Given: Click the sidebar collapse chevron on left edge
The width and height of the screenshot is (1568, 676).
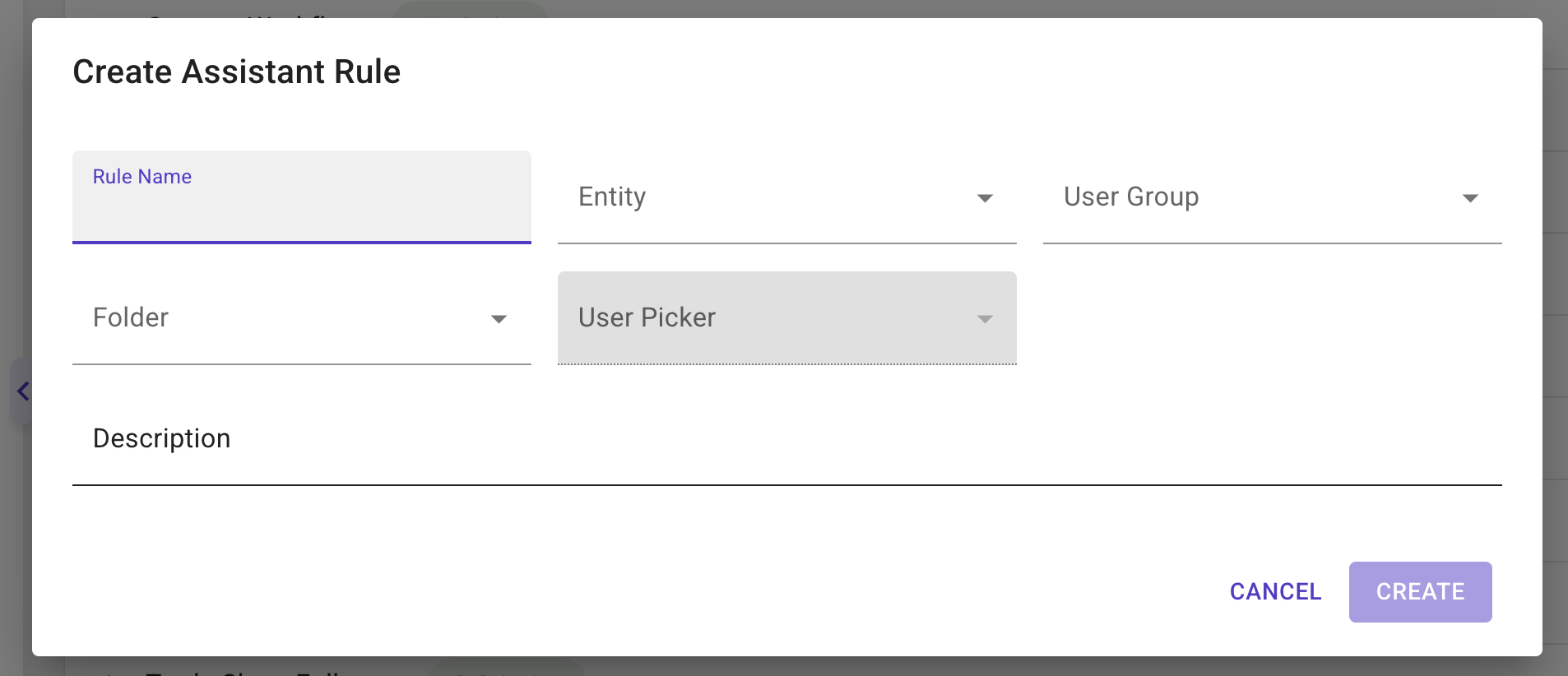Looking at the screenshot, I should click(23, 391).
